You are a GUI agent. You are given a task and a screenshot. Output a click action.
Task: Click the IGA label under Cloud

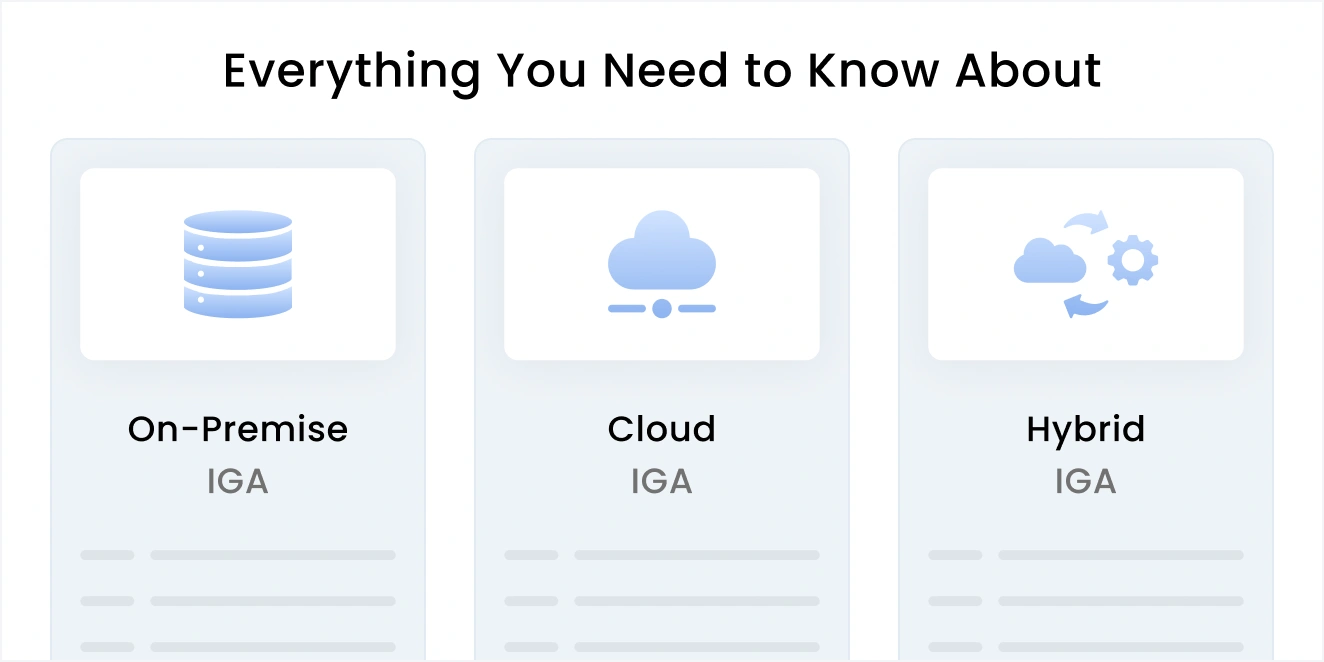pos(662,482)
